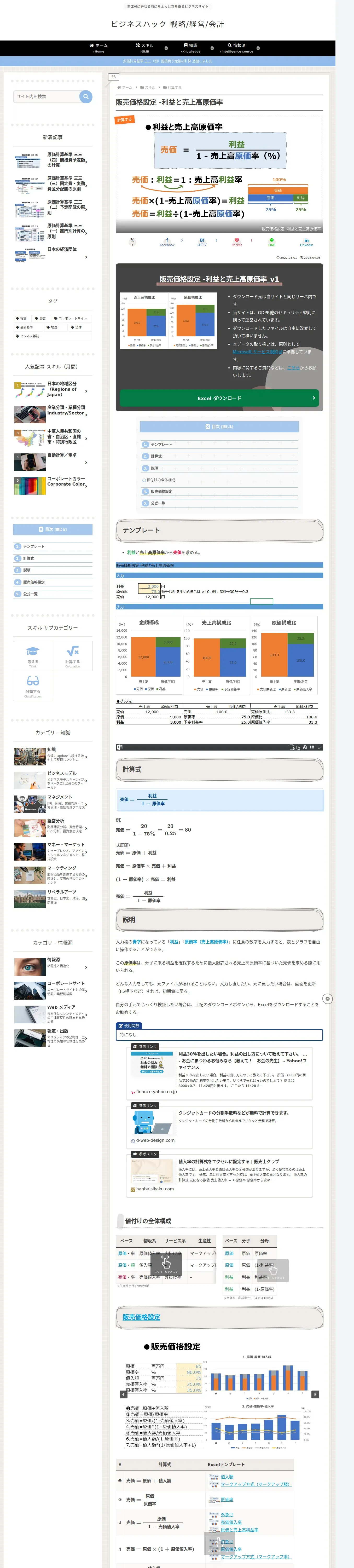Share the article via LINE
Image resolution: width=354 pixels, height=1568 pixels.
pos(272,242)
